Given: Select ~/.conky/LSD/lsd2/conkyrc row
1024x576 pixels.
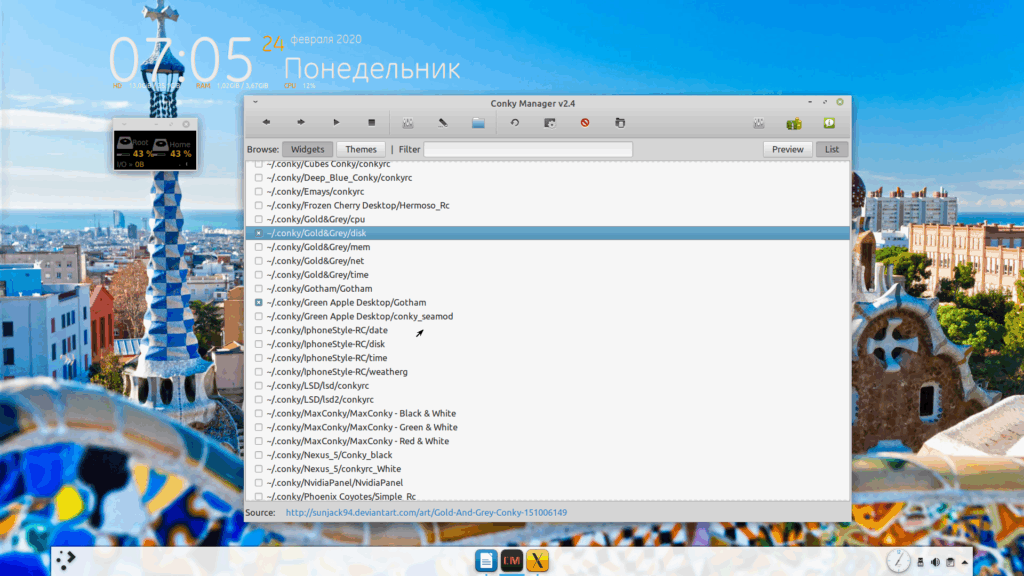Looking at the screenshot, I should tap(547, 400).
